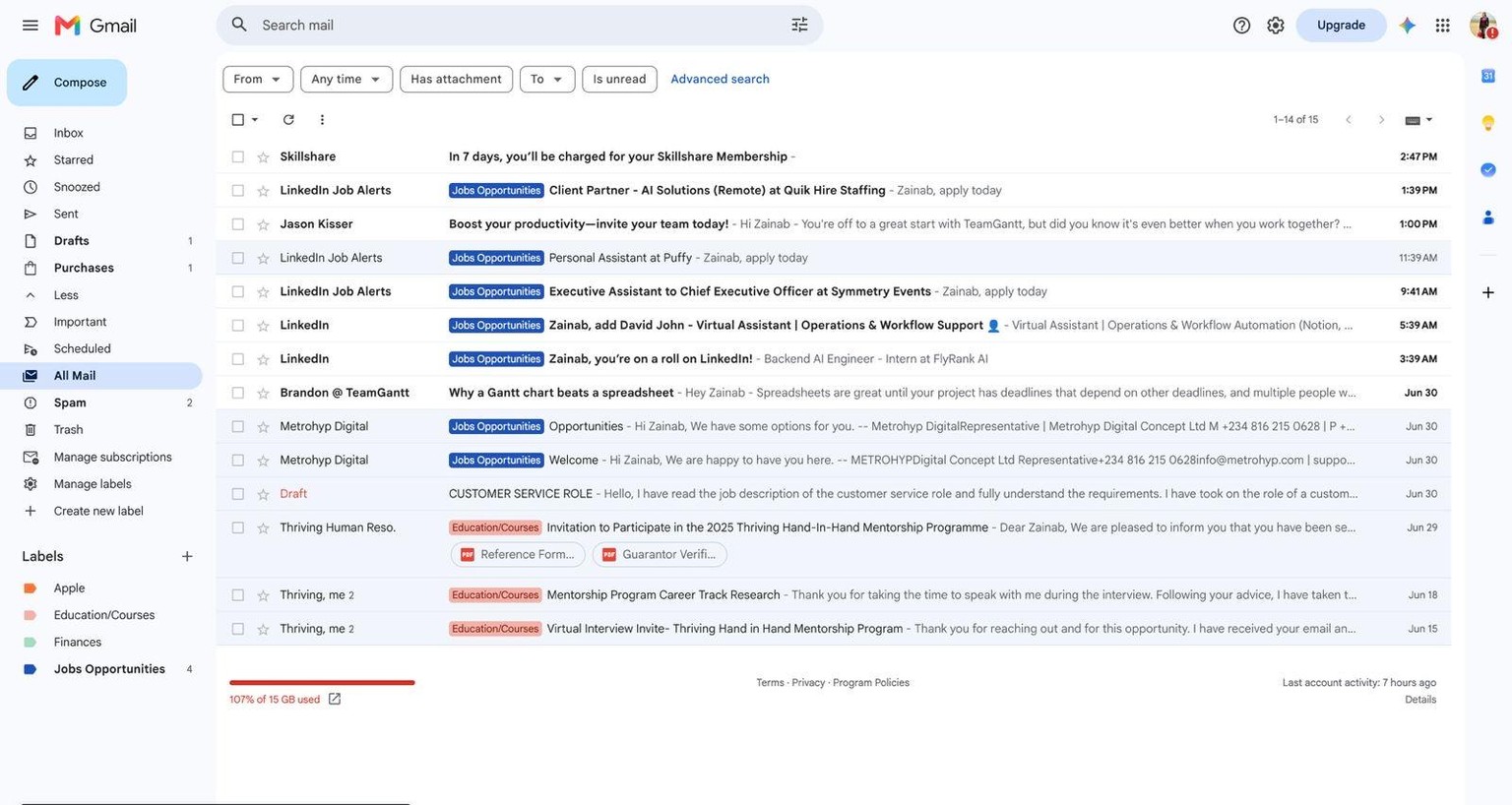Screen dimensions: 1512x805
Task: Open the Google account avatar
Action: (1483, 25)
